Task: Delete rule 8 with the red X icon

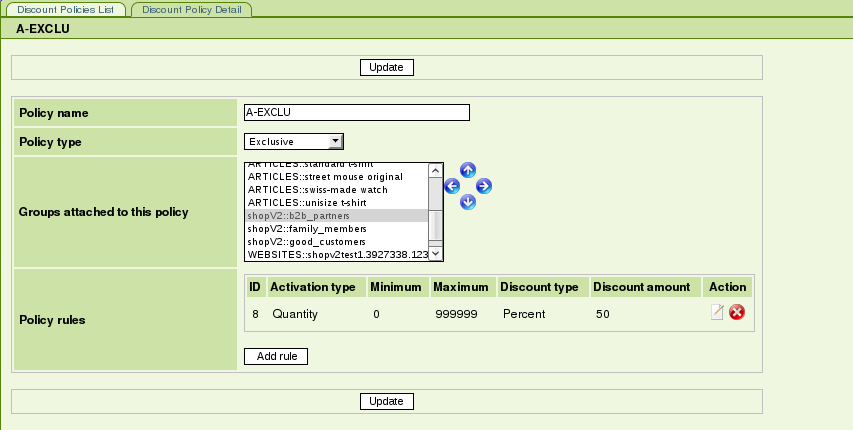Action: click(737, 313)
